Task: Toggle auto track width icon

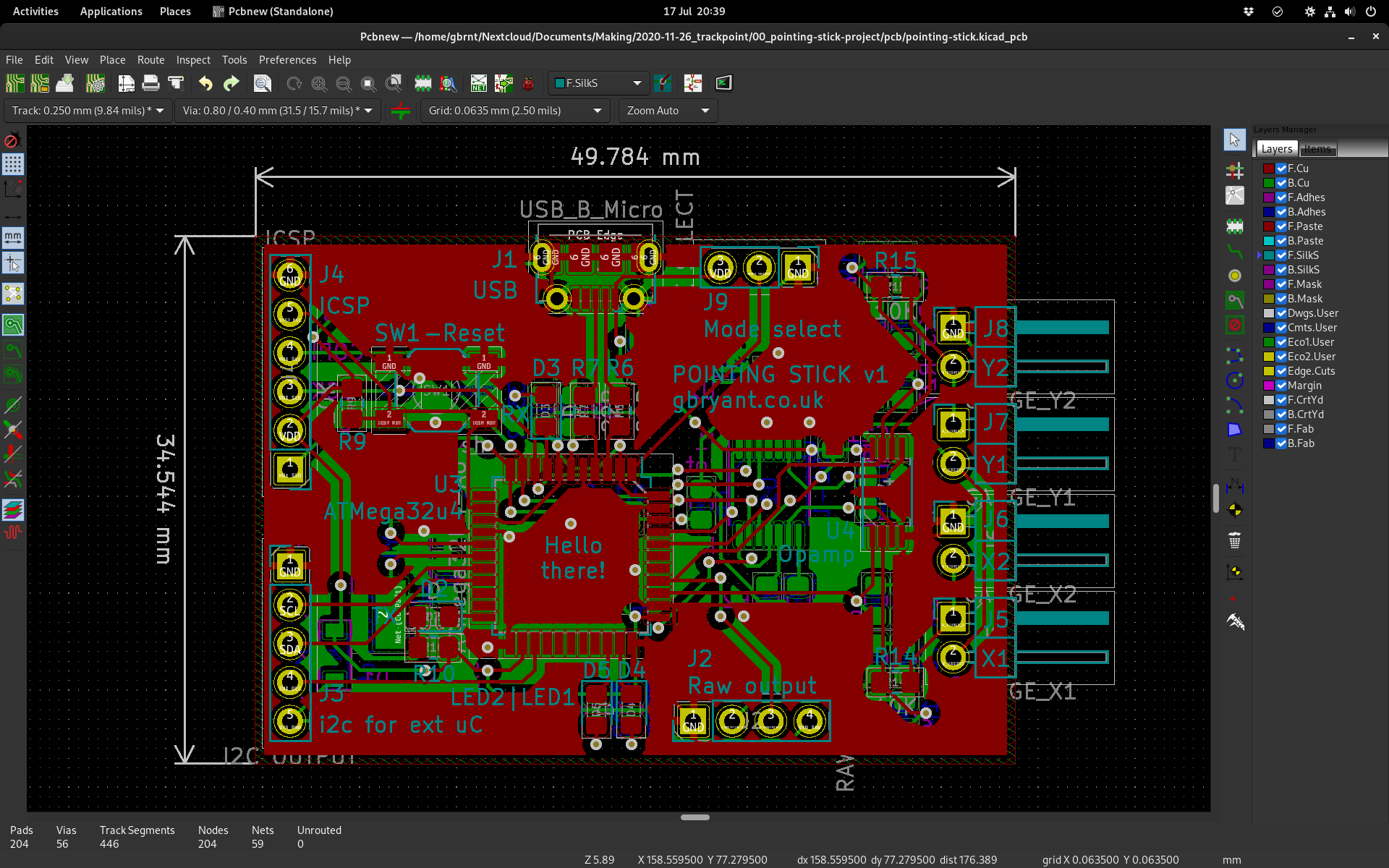Action: click(x=401, y=111)
